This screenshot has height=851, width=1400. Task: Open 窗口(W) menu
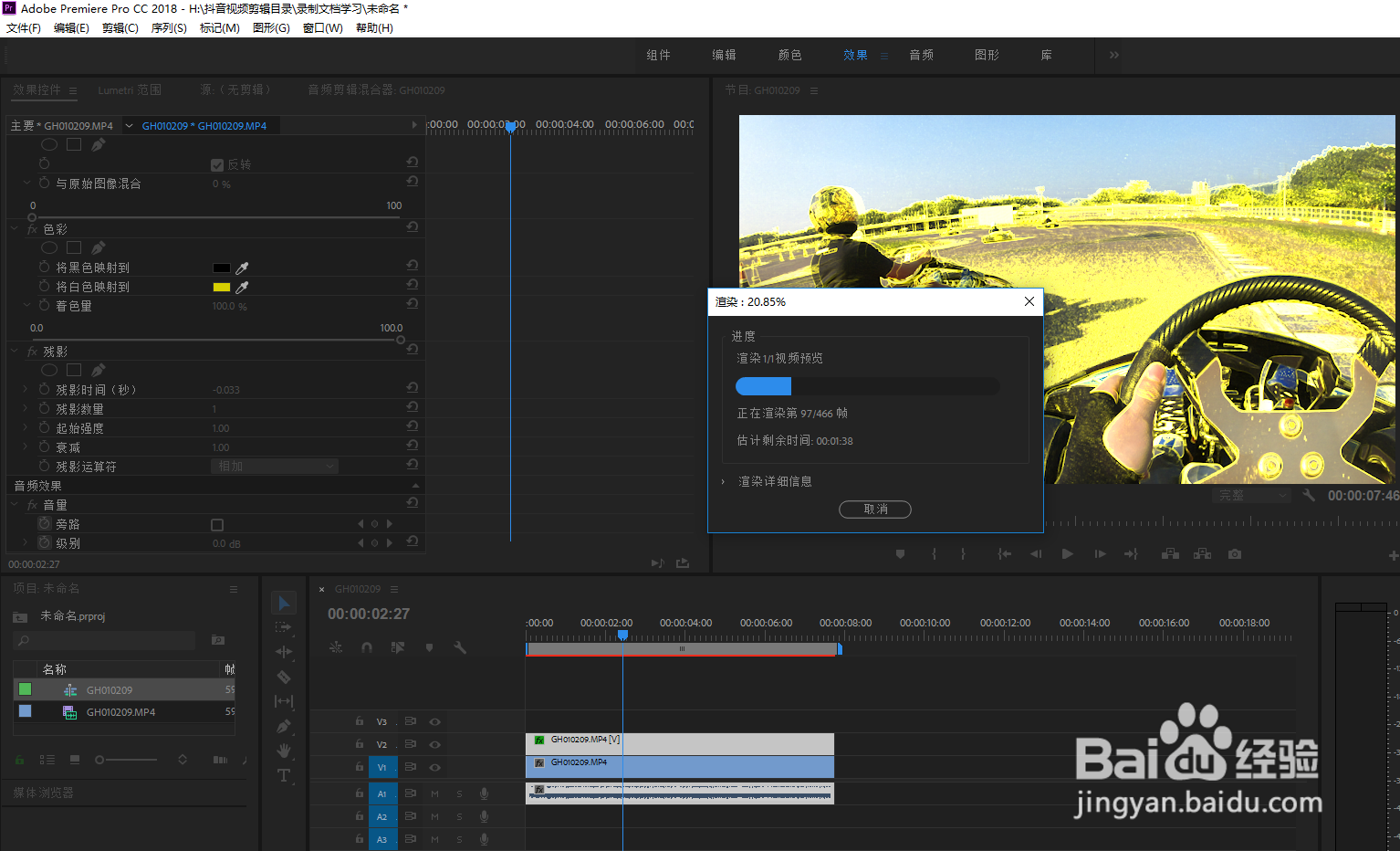click(323, 28)
